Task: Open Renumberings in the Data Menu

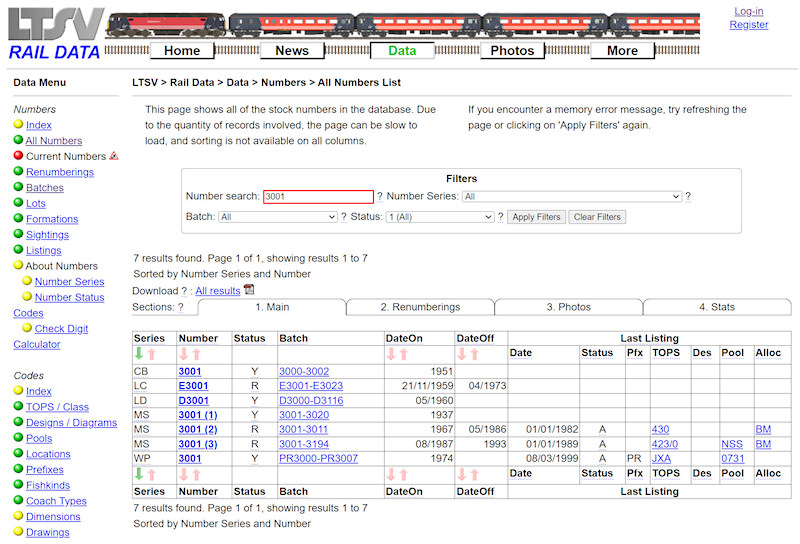Action: [60, 172]
